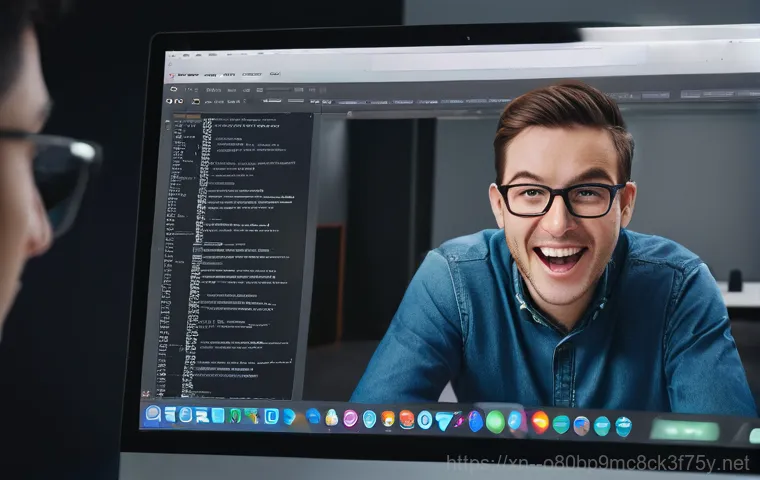Open the cyan funnel-shaped dock icon
This screenshot has width=760, height=480.
point(443,421)
